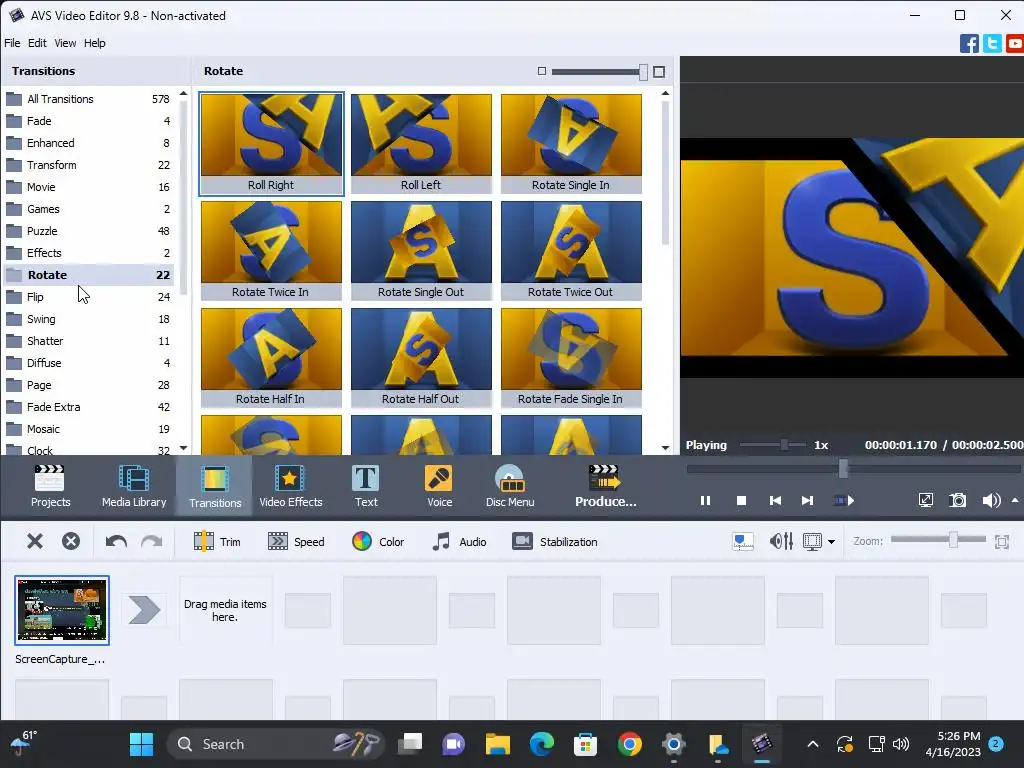Redo the last action
Screen dimensions: 1024x768
pos(152,541)
